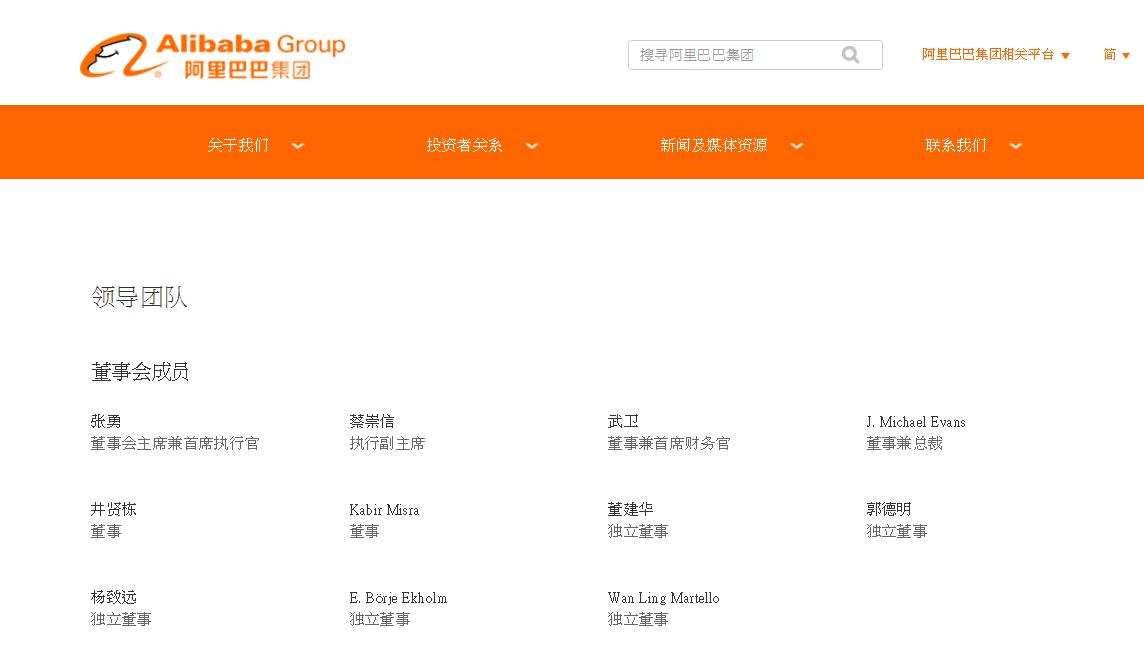Open the 联系我们 menu
The width and height of the screenshot is (1144, 648).
tap(956, 146)
